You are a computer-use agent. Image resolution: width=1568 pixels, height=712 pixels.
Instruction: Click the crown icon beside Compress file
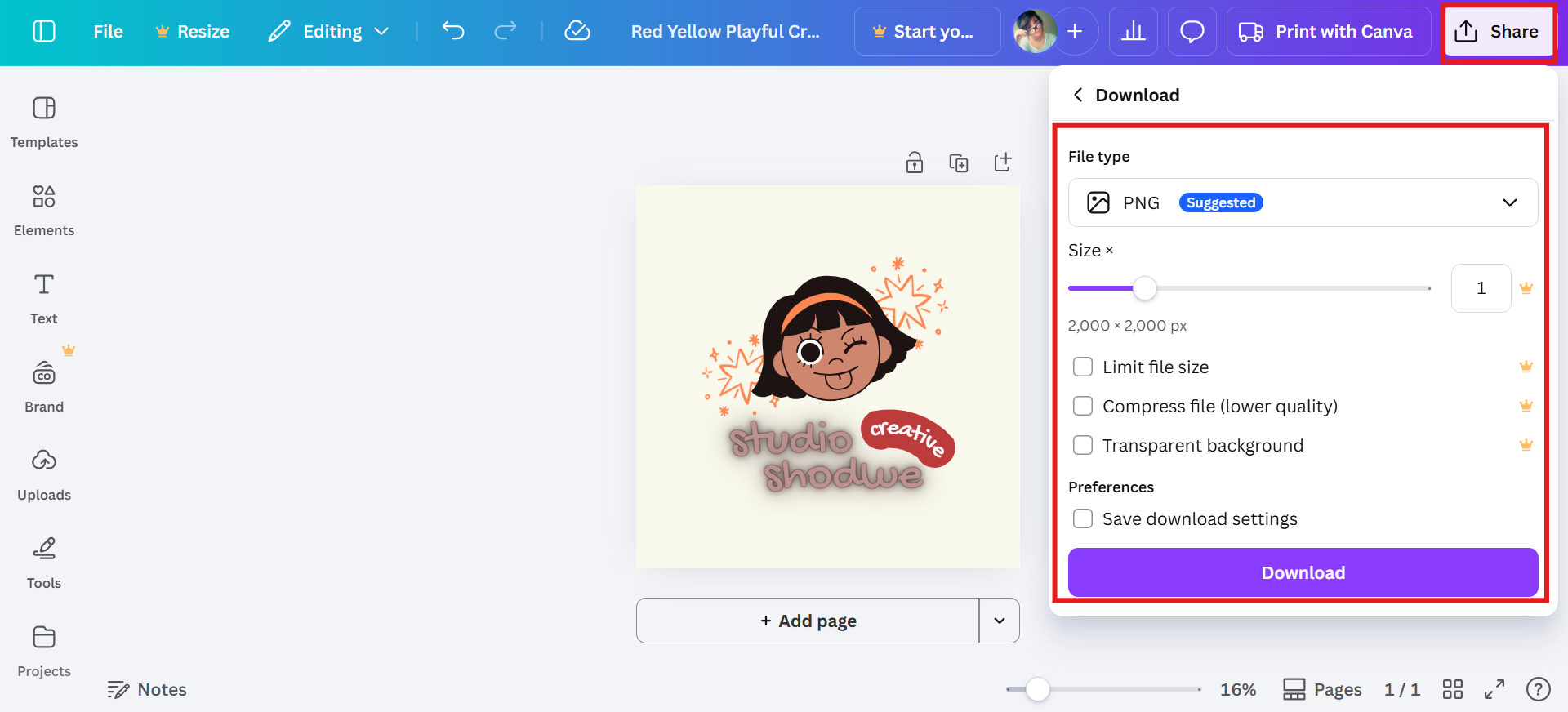coord(1526,406)
